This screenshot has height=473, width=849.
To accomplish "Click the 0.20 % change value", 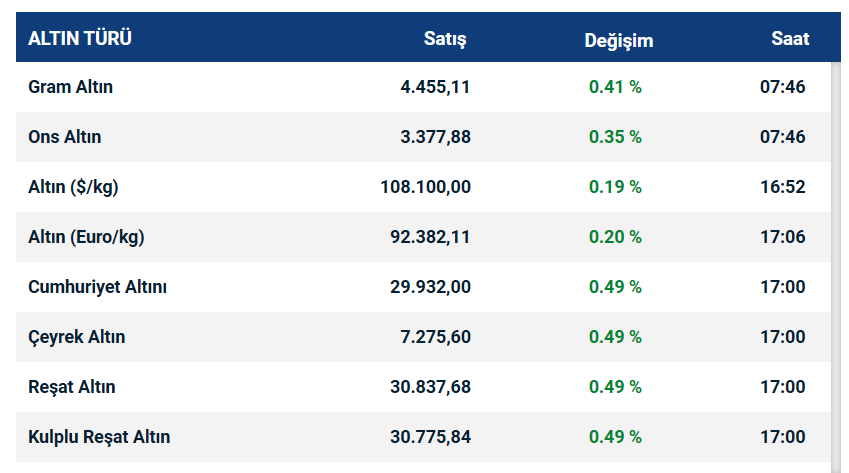I will 615,237.
